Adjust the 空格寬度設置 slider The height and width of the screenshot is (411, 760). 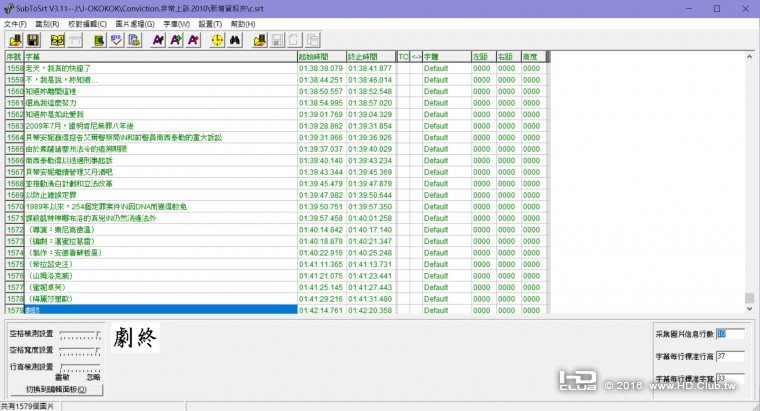pyautogui.click(x=80, y=351)
